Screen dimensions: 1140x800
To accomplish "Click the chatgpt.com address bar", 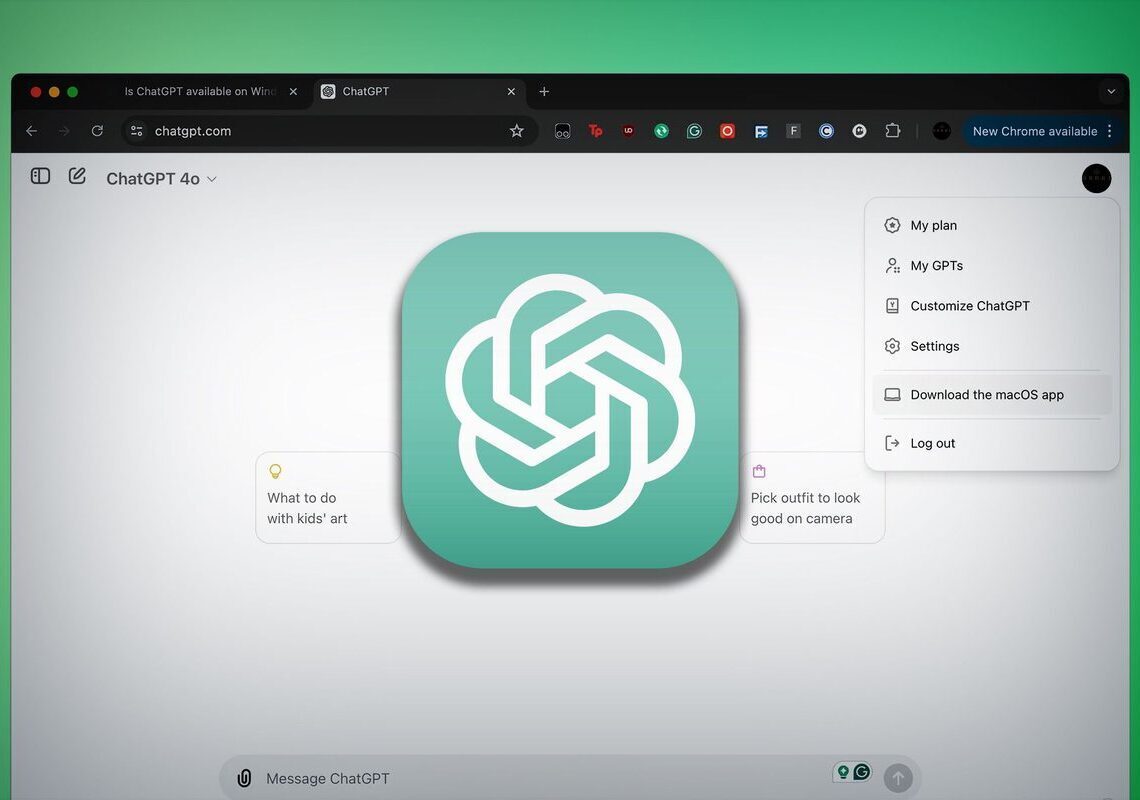I will (327, 131).
